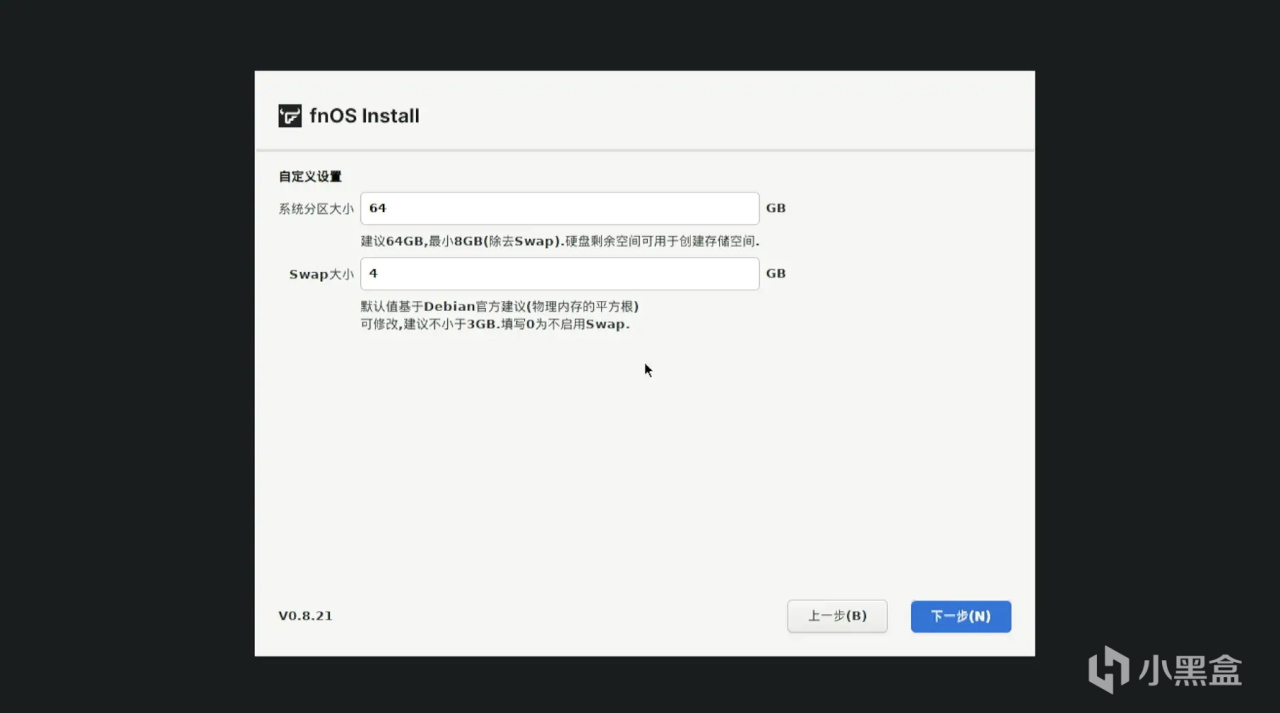Click the hint about Debian官方建议
The width and height of the screenshot is (1280, 713).
tap(500, 306)
